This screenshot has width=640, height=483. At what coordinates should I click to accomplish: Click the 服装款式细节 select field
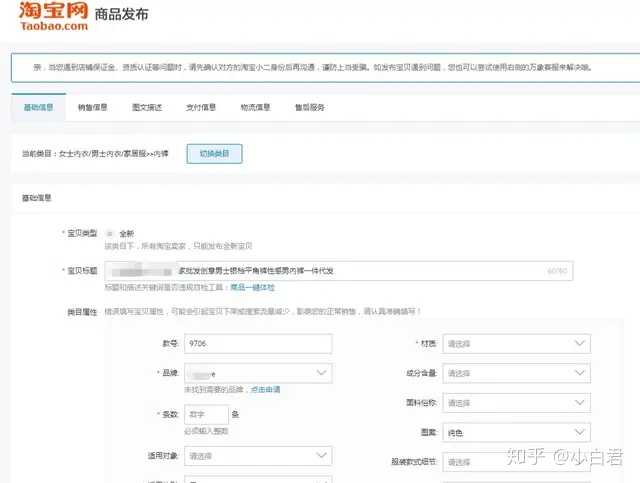click(x=516, y=462)
